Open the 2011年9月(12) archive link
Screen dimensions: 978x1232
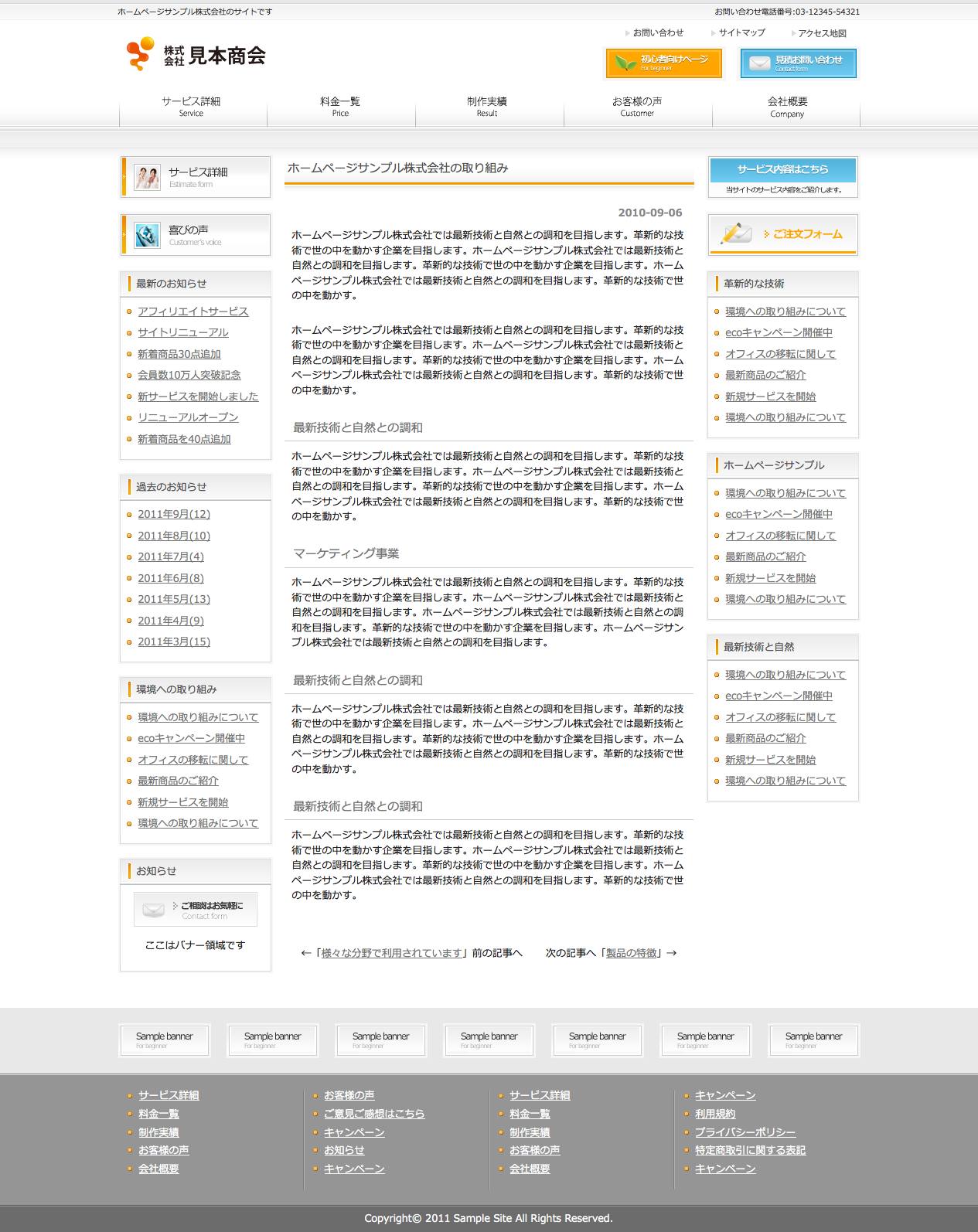click(174, 514)
